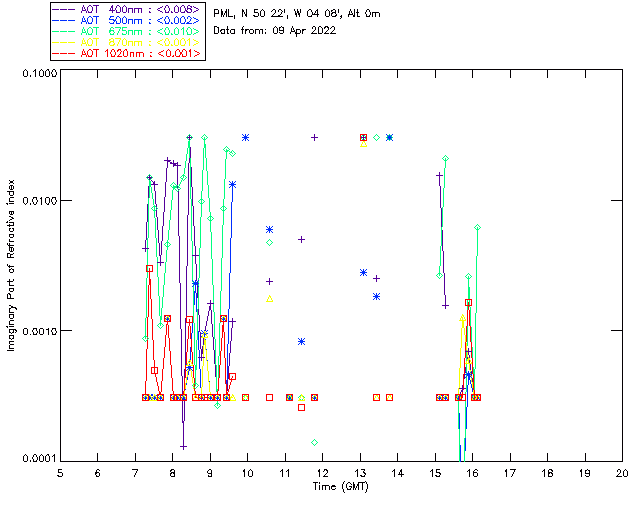Image resolution: width=640 pixels, height=512 pixels.
Task: Click the 'AOT 675nm : <0.010>' legend entry
Action: tap(128, 31)
